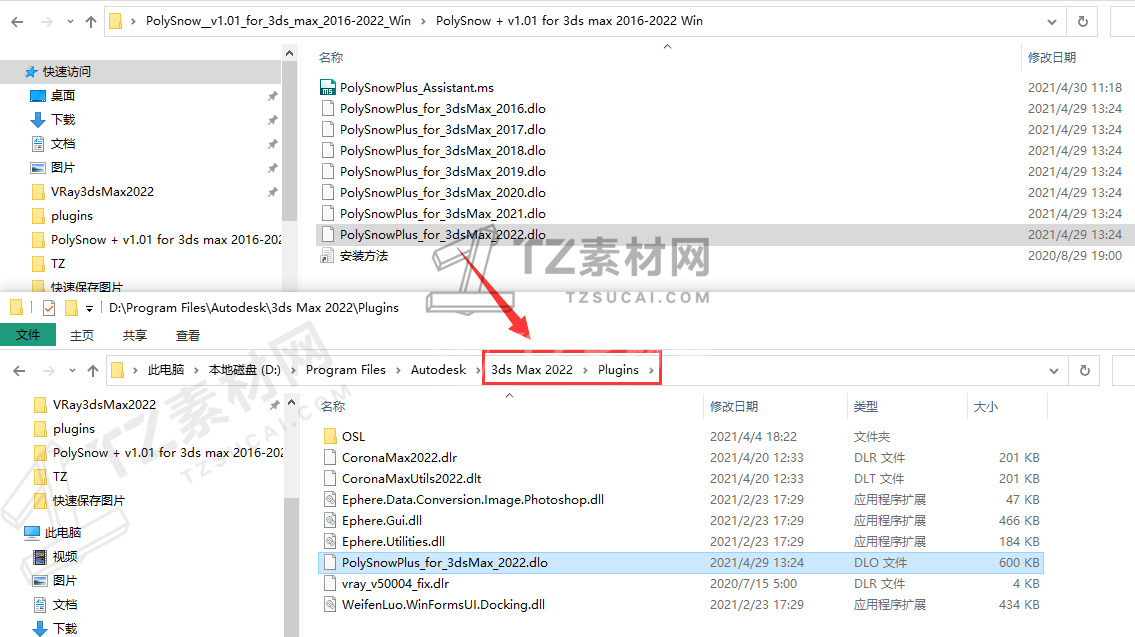Go up one folder in top PolySnow window

(91, 22)
